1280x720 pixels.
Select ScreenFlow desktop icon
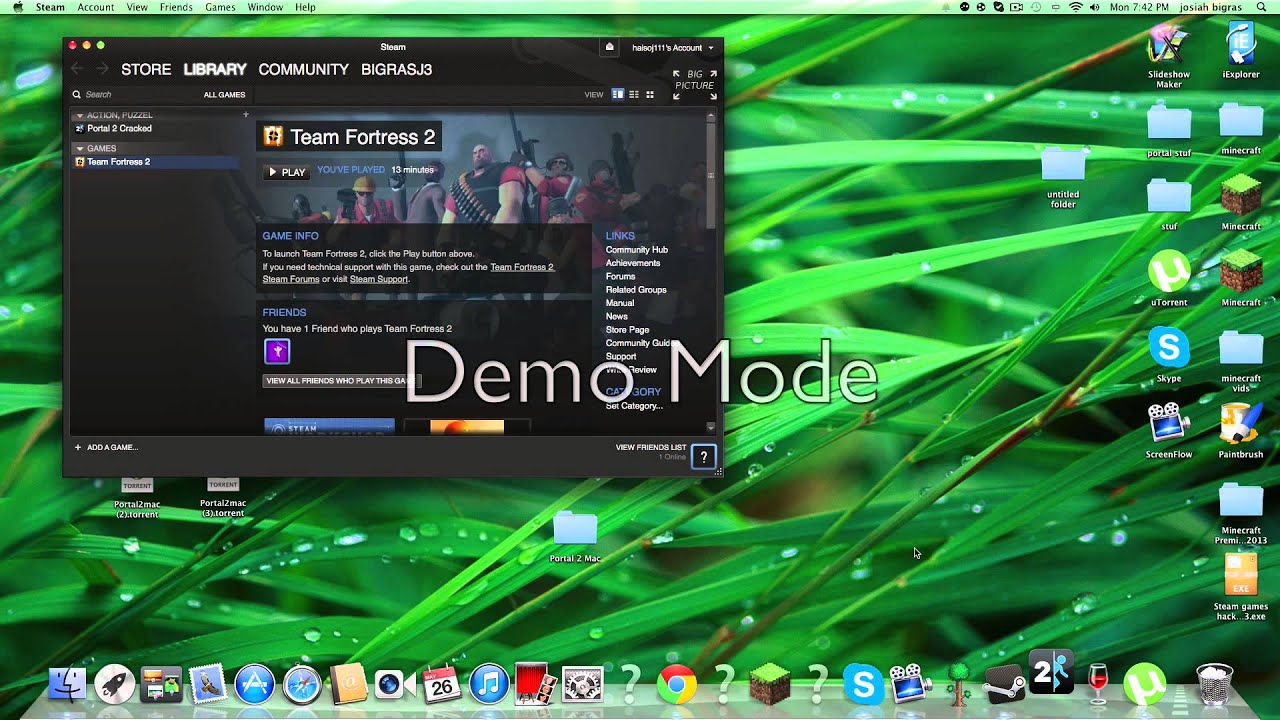[1169, 431]
